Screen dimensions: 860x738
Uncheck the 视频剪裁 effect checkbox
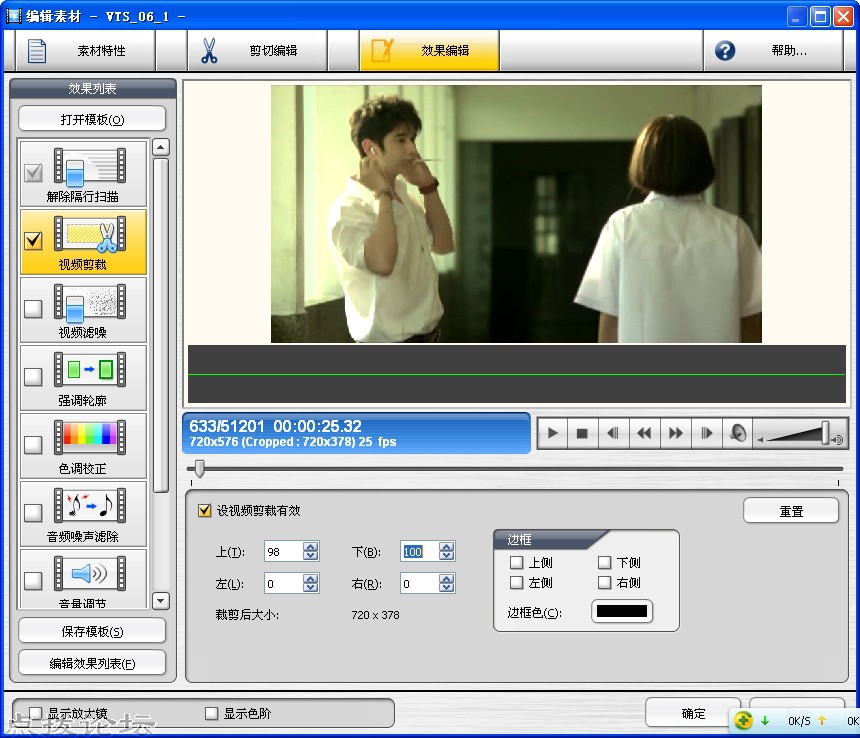pyautogui.click(x=33, y=241)
